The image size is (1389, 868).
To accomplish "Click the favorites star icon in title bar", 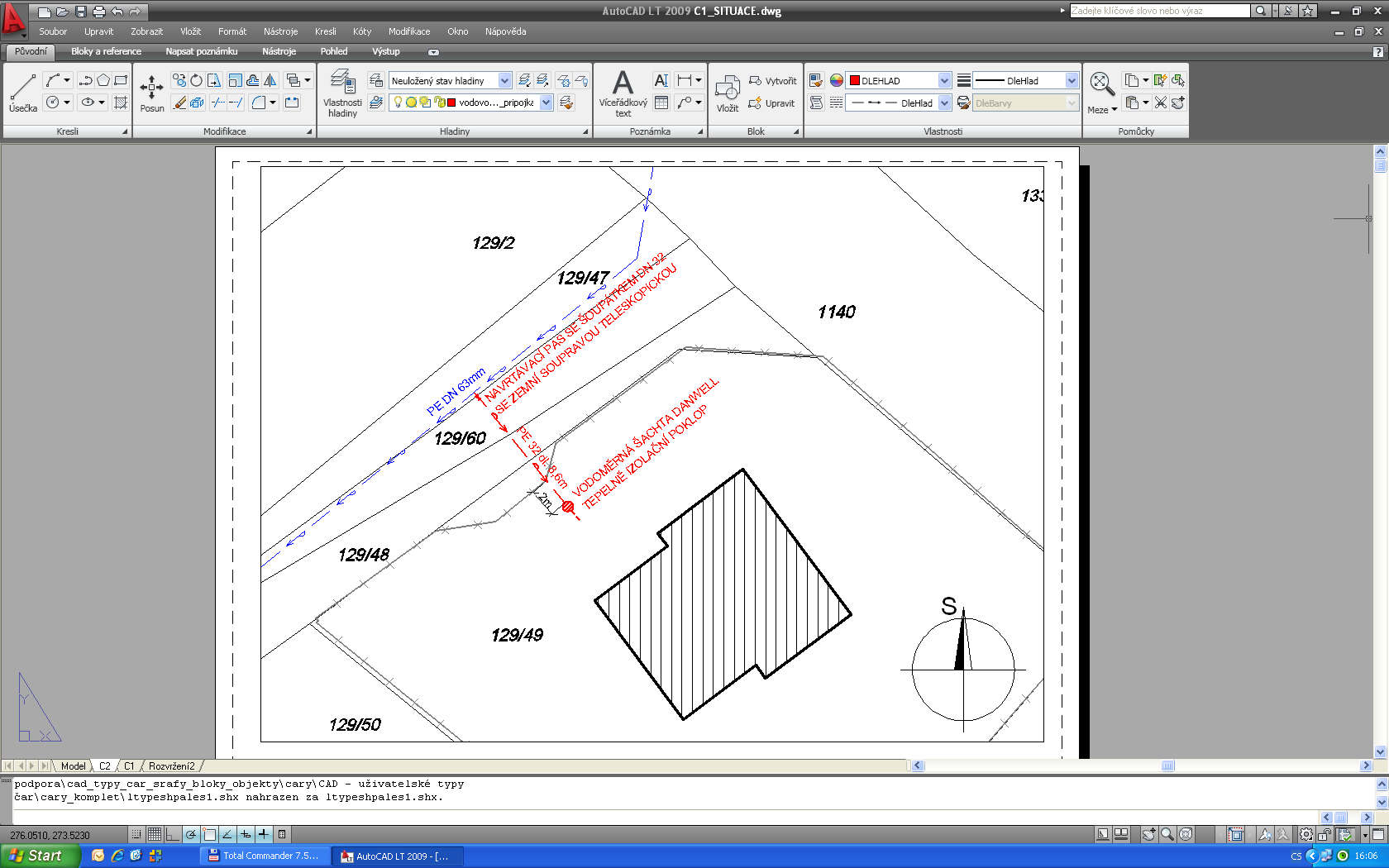I will 1308,11.
